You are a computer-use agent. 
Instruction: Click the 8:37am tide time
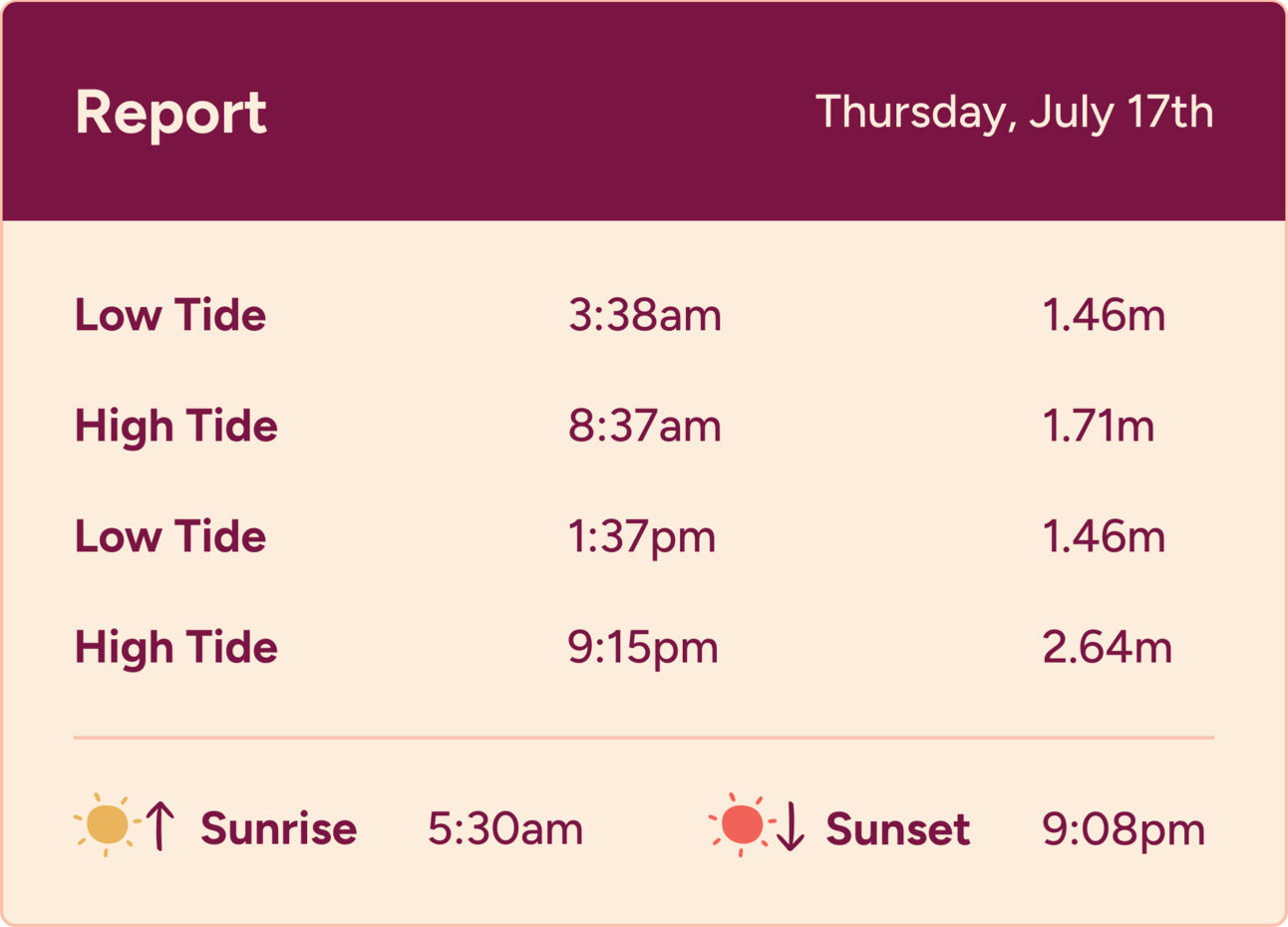coord(645,426)
